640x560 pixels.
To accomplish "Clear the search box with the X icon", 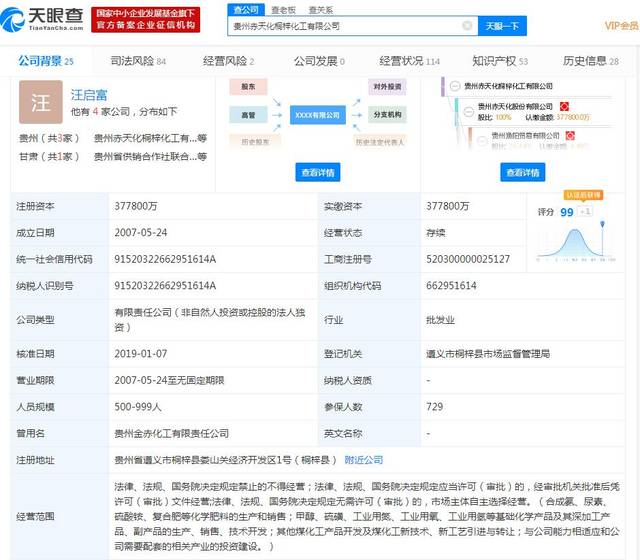I will point(467,26).
